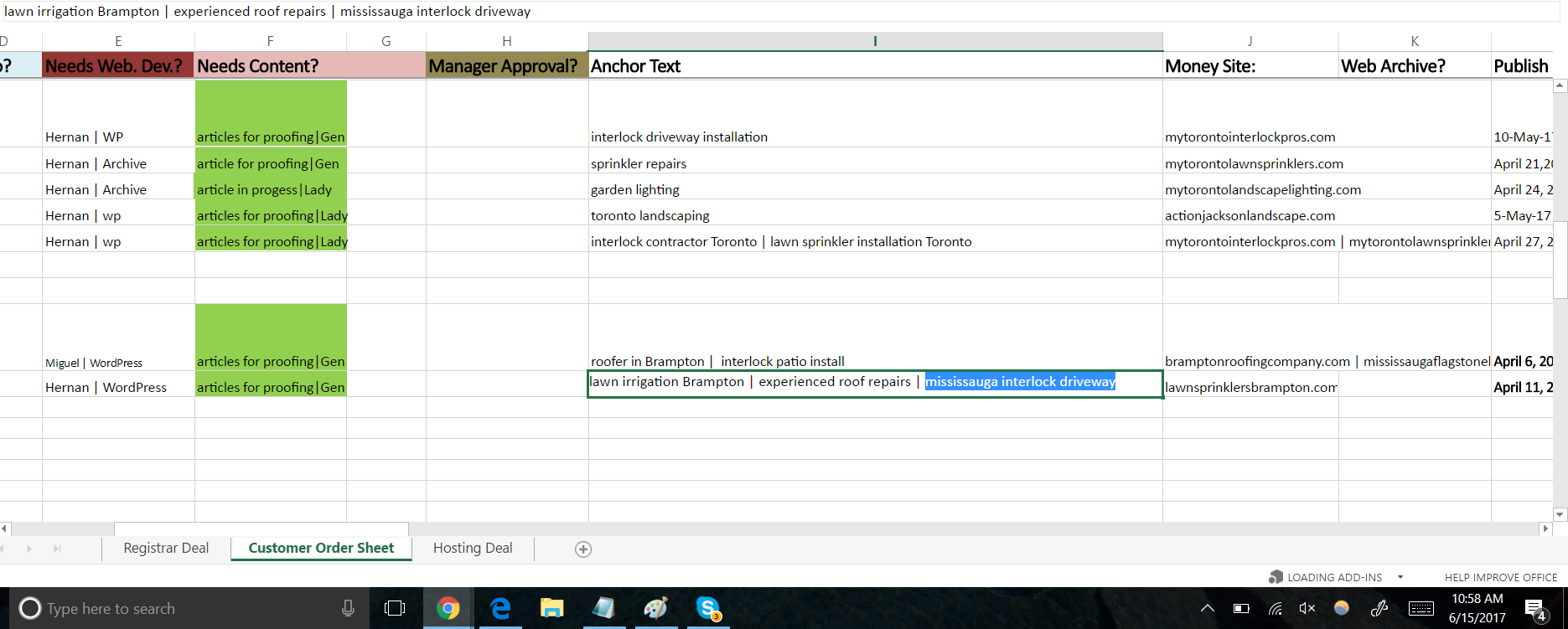Click the Help Improve Office link

point(1500,577)
